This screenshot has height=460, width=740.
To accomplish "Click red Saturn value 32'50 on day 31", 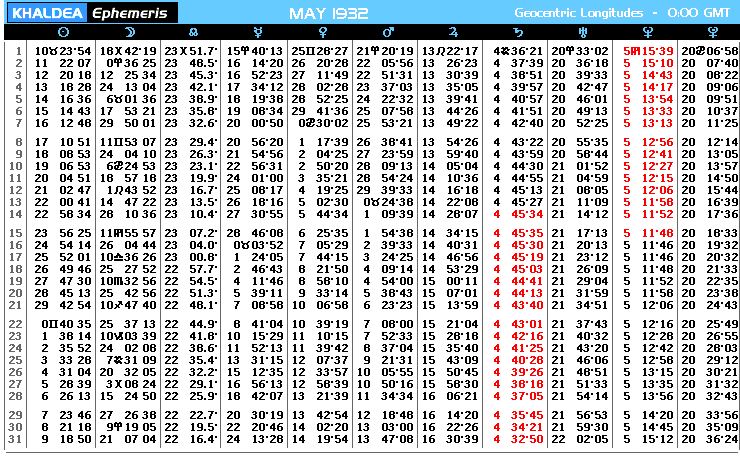I will point(527,439).
